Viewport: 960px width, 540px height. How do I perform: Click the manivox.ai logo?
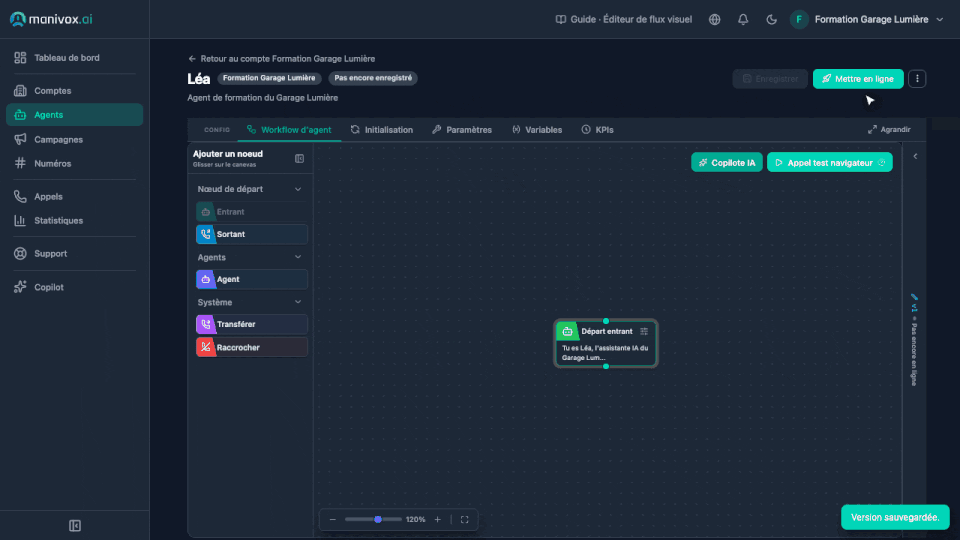pos(51,19)
